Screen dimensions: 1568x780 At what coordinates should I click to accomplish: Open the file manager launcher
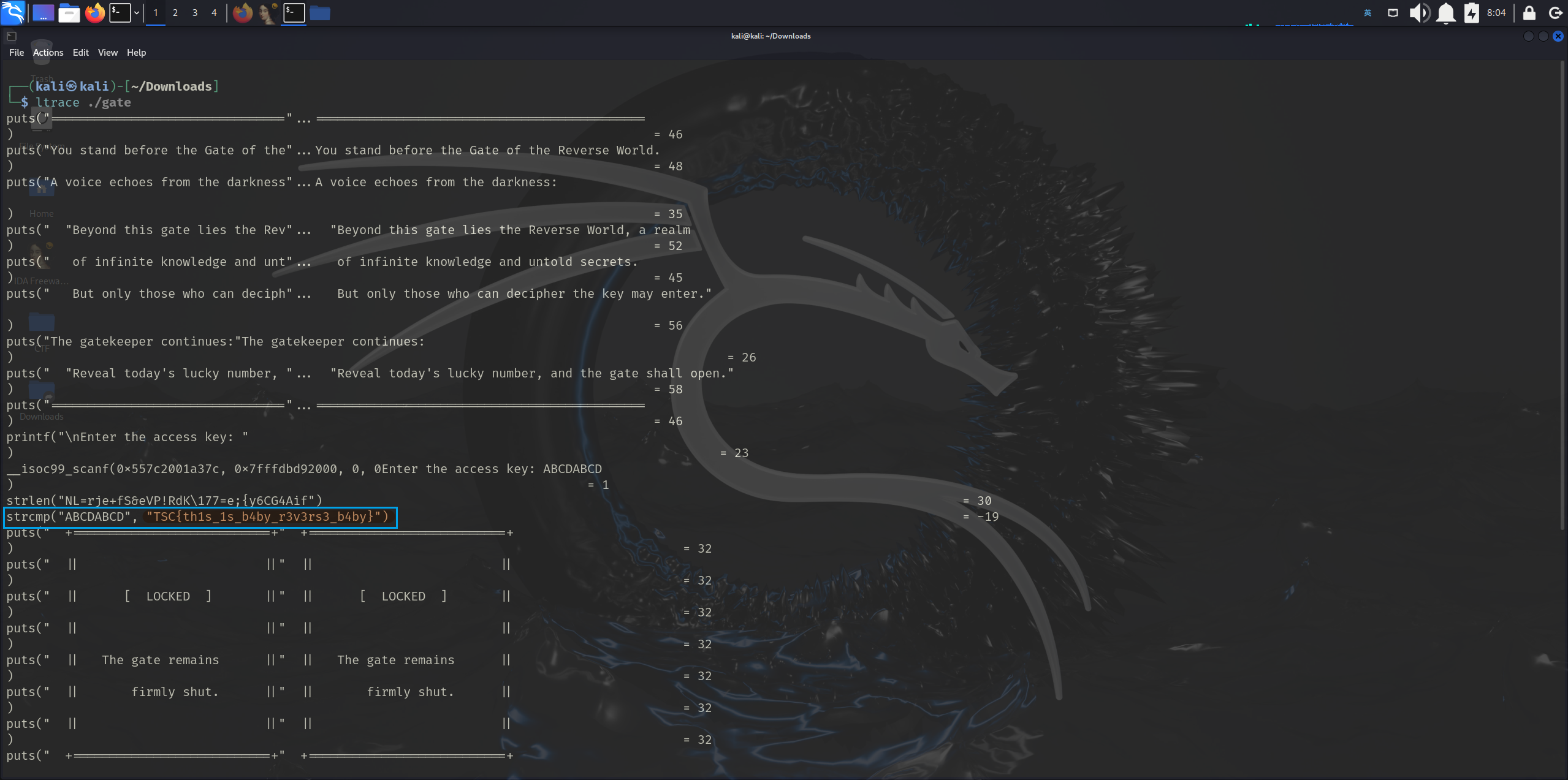69,13
